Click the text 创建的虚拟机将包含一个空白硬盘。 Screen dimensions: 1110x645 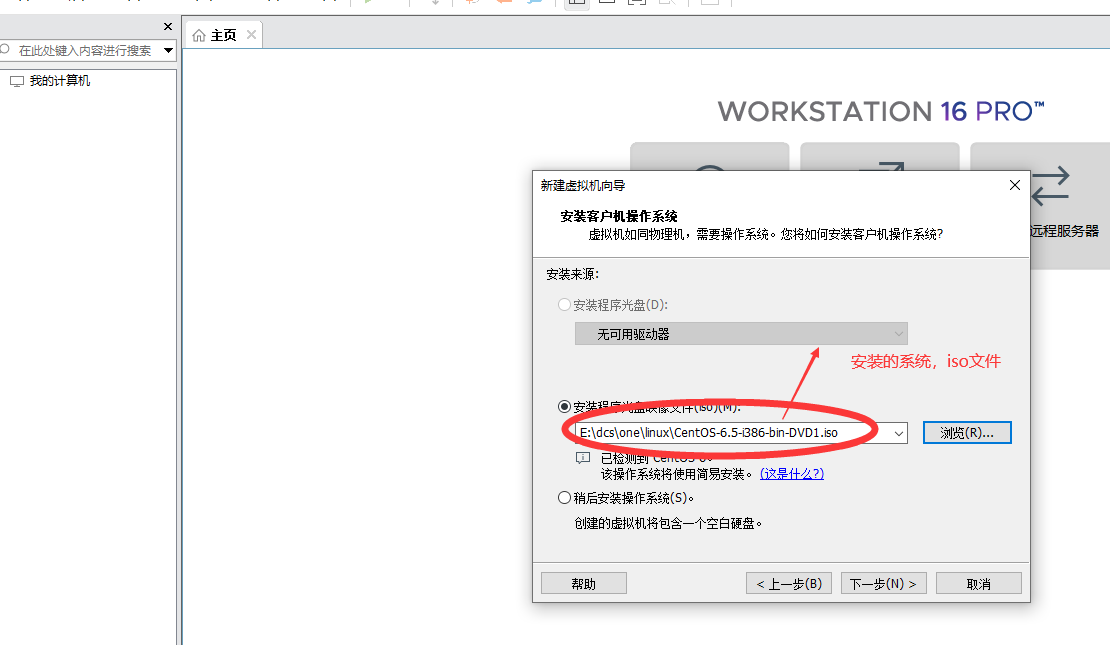click(x=669, y=523)
